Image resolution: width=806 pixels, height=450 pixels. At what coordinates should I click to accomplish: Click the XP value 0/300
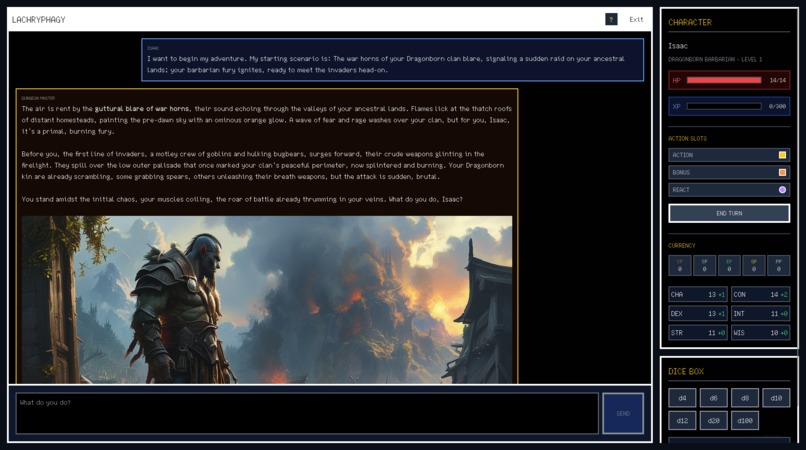point(777,106)
